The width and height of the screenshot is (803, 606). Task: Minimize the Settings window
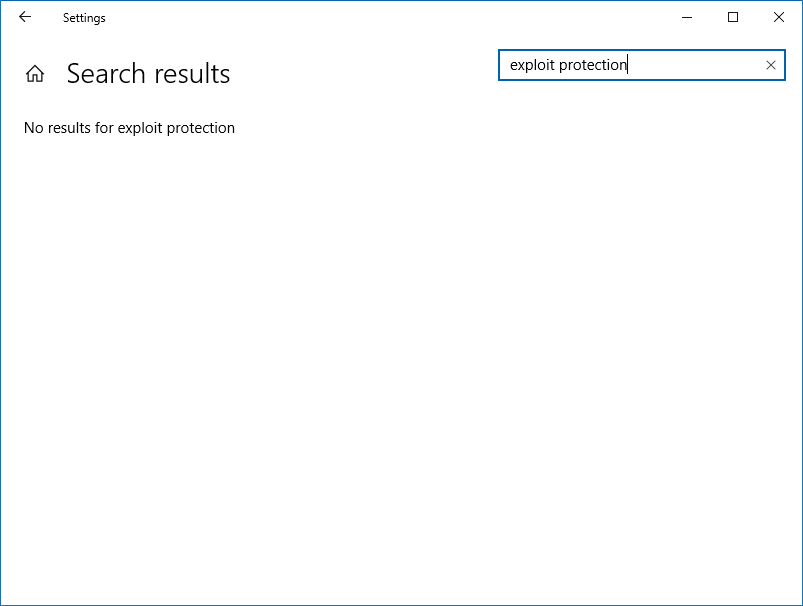(x=687, y=17)
